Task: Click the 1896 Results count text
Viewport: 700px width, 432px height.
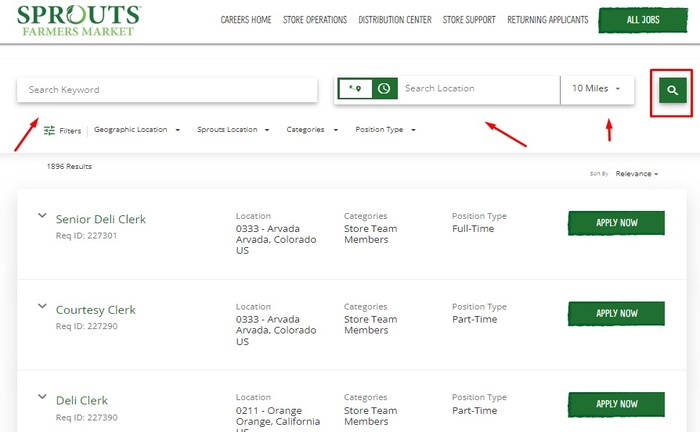Action: click(69, 166)
